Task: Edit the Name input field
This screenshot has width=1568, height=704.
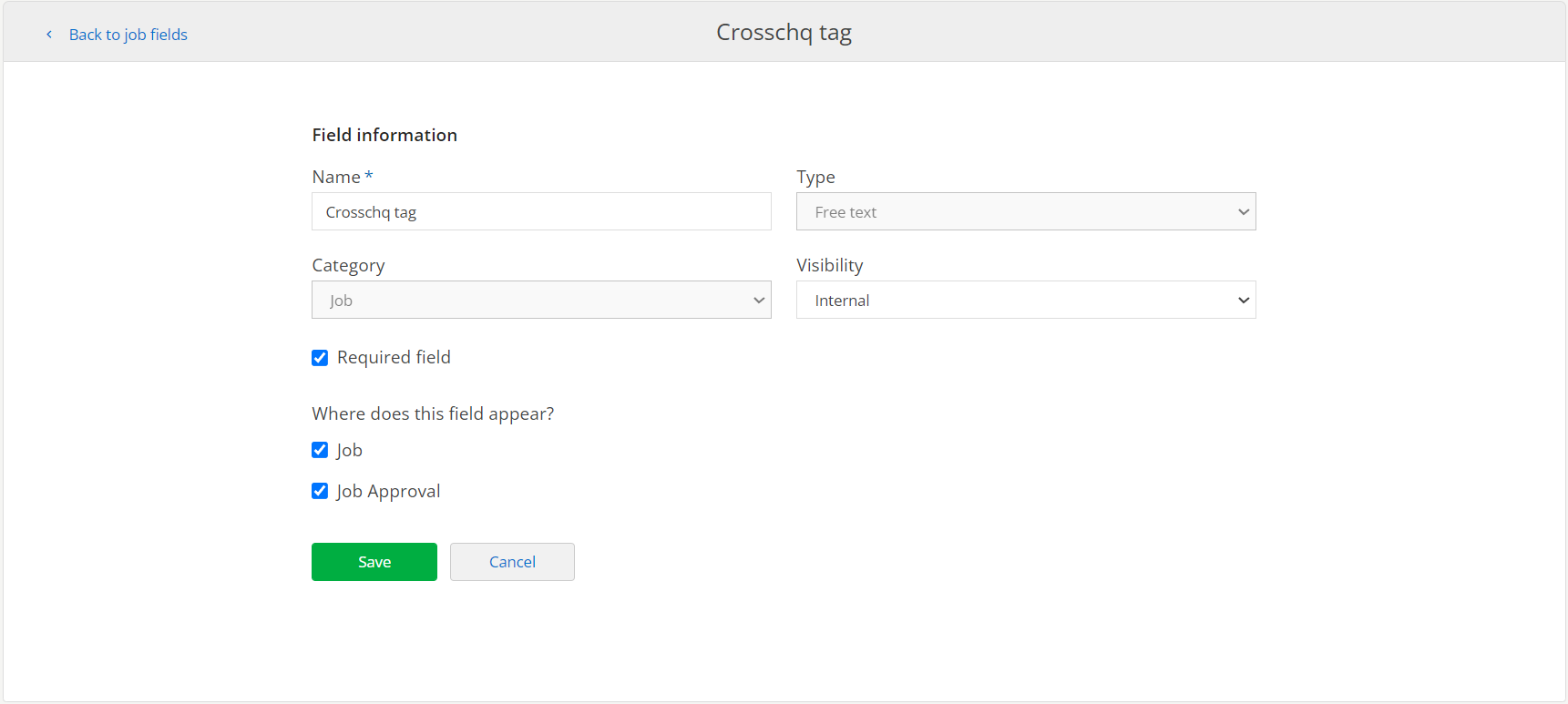Action: (x=541, y=211)
